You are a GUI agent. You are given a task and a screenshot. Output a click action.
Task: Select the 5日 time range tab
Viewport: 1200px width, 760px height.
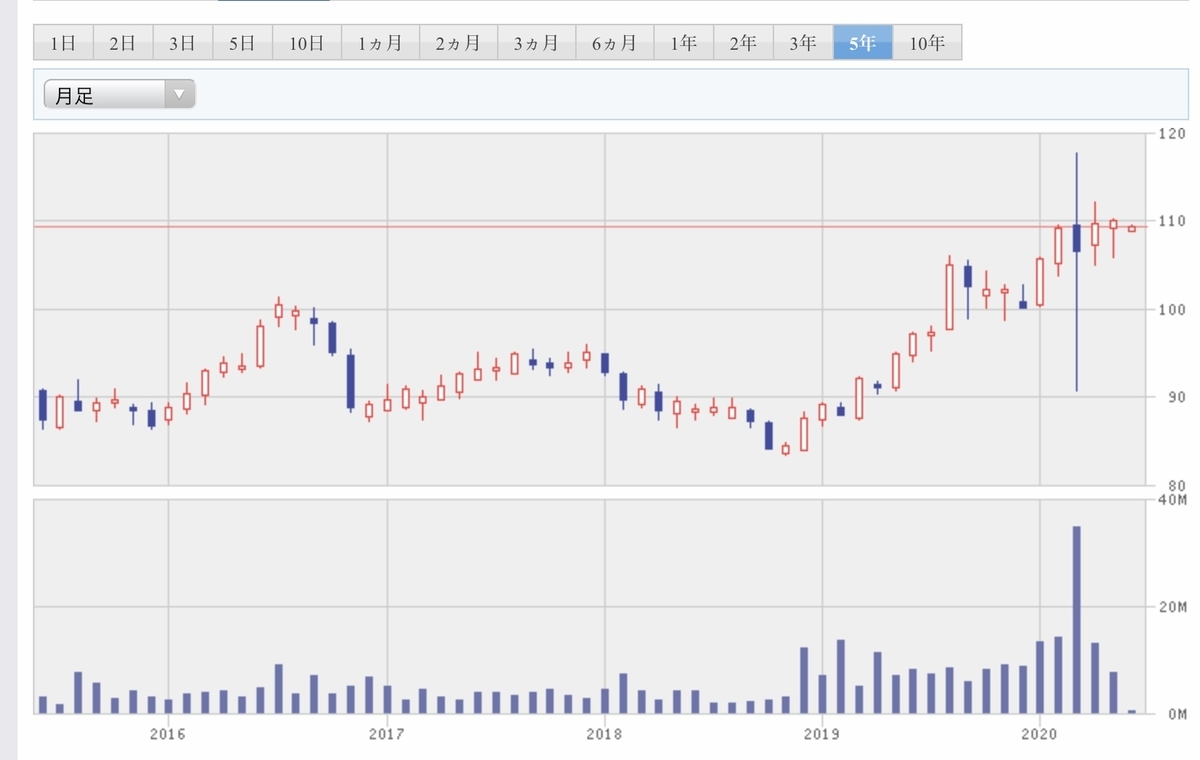pyautogui.click(x=242, y=44)
